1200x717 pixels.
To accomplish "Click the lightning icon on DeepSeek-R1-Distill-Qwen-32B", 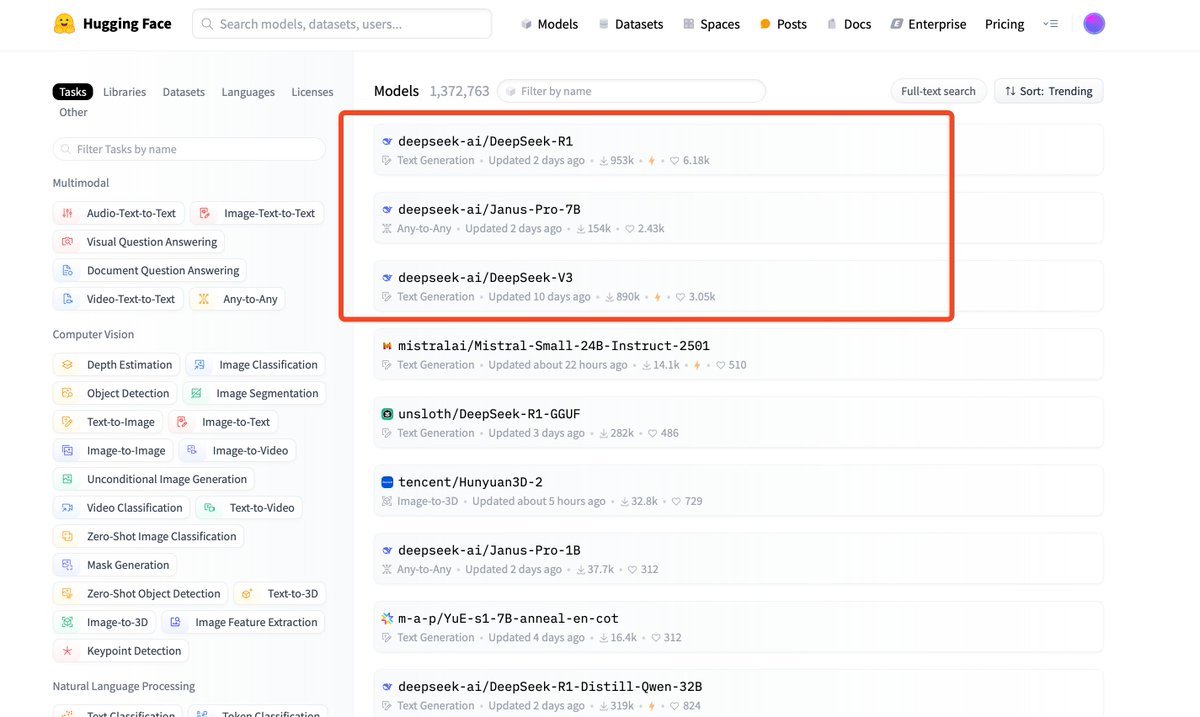I will click(x=652, y=706).
